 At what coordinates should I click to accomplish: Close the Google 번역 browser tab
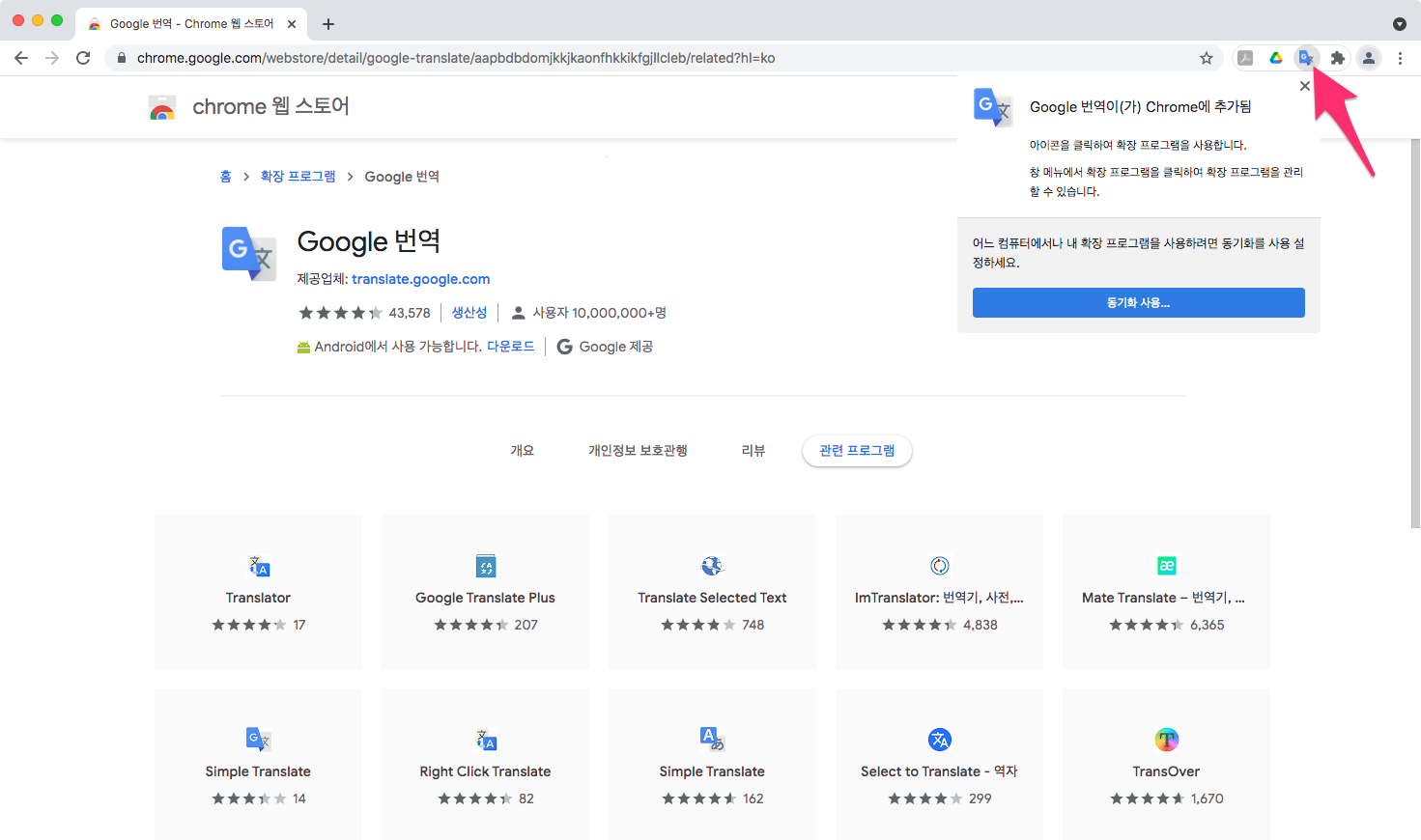coord(292,24)
